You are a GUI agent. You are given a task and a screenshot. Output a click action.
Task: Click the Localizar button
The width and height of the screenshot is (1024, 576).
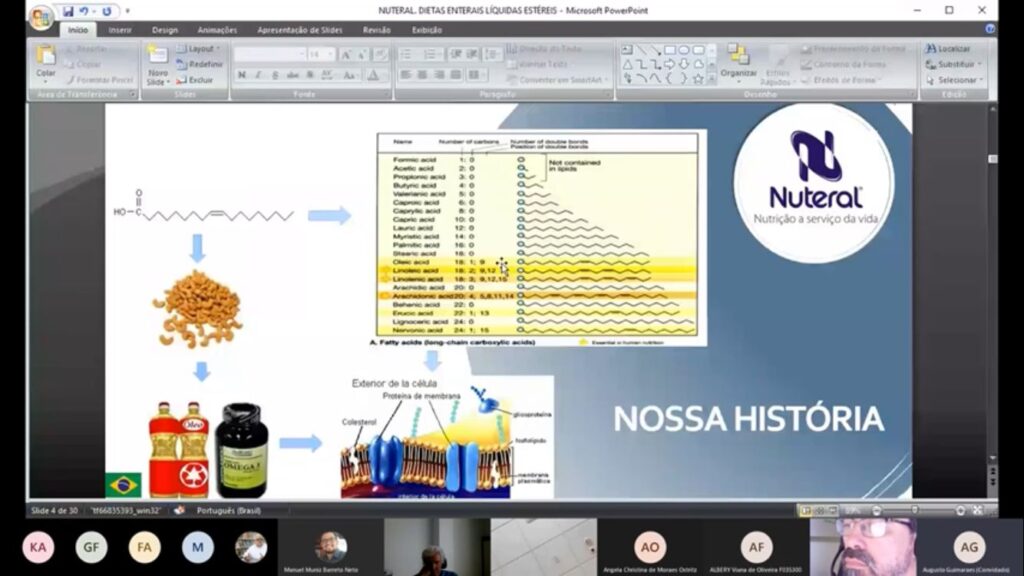point(948,49)
